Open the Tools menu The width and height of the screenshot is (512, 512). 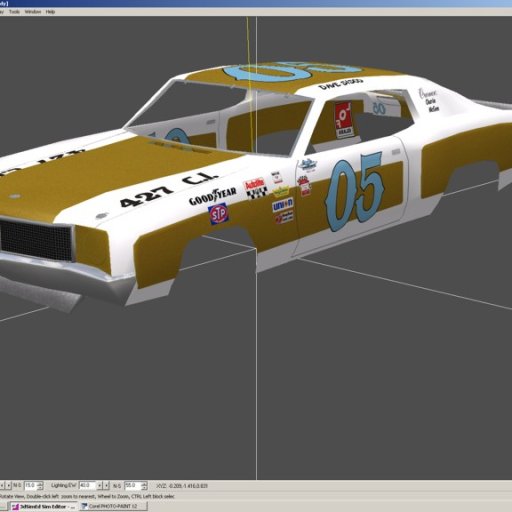pos(14,12)
